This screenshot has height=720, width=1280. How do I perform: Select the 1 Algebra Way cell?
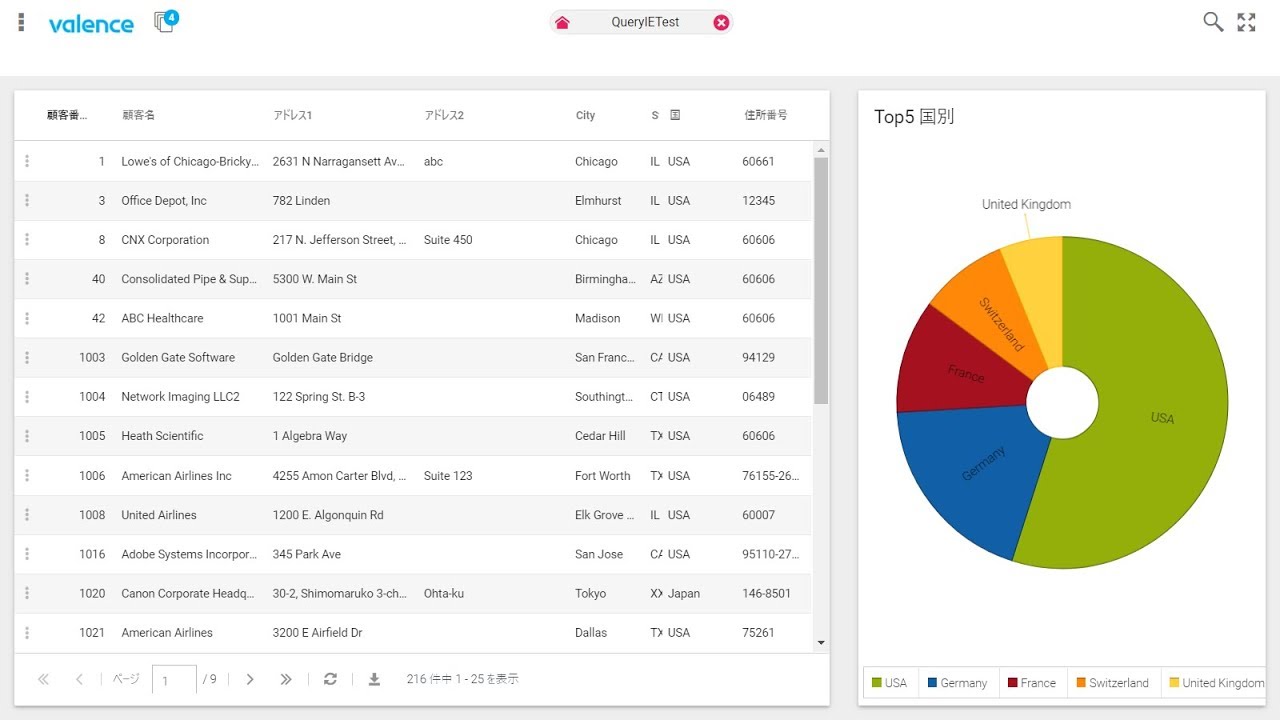point(310,436)
